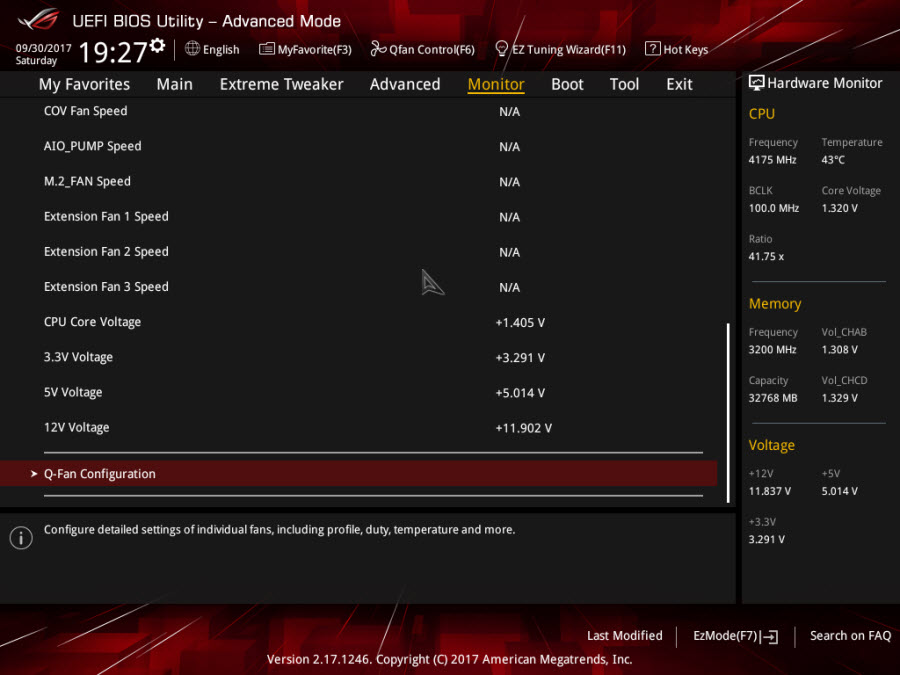Viewport: 900px width, 675px height.
Task: Expand Q-Fan Configuration submenu arrow
Action: point(34,474)
